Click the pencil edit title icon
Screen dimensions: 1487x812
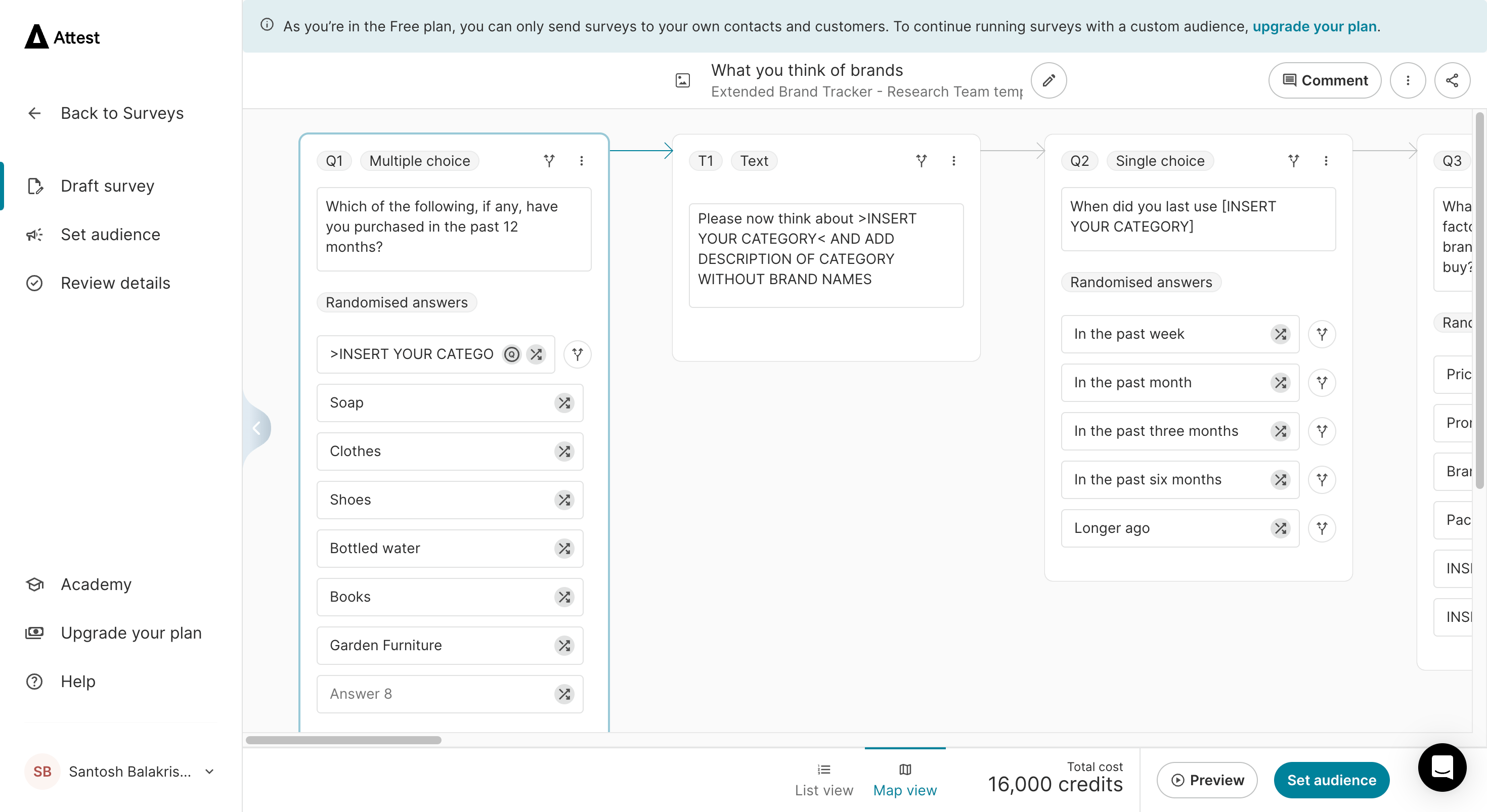pyautogui.click(x=1048, y=80)
